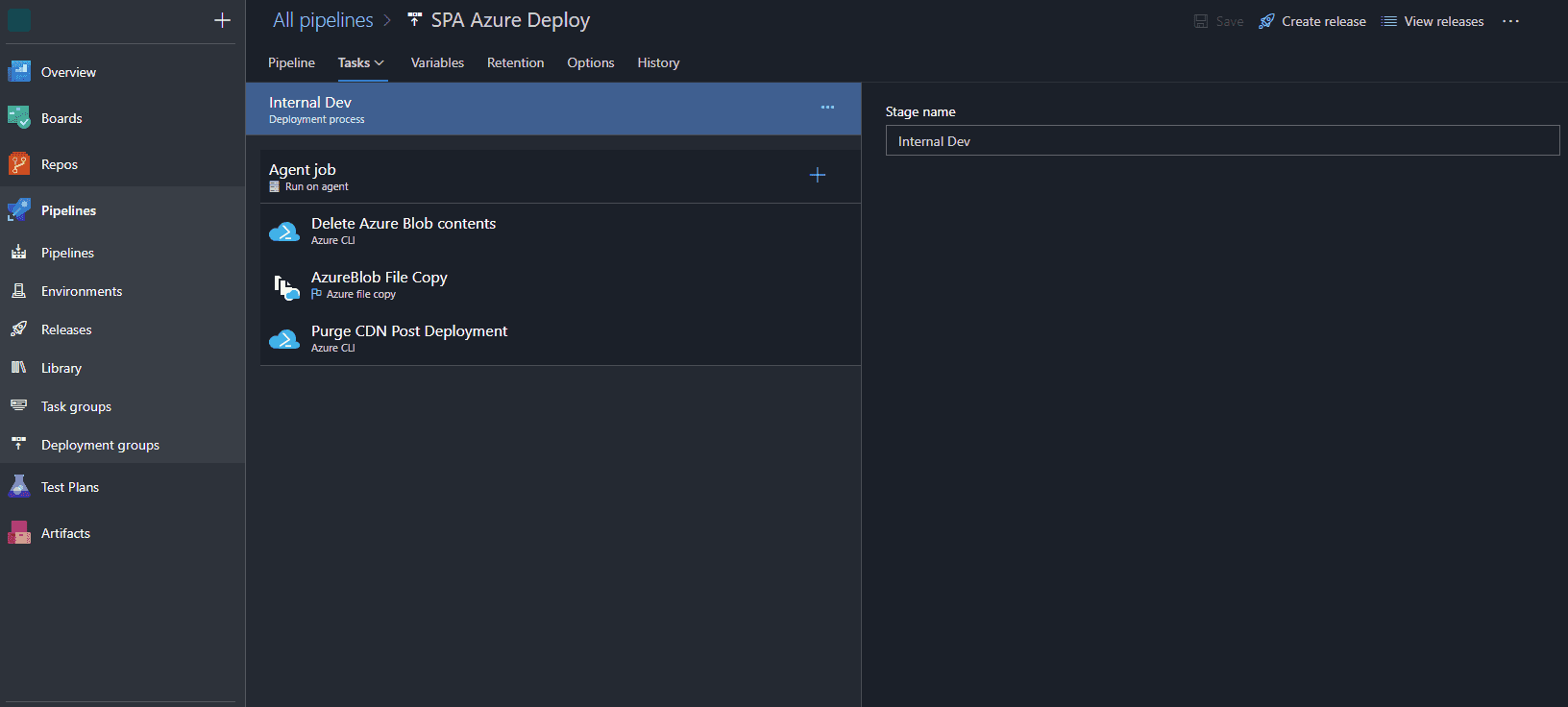Image resolution: width=1568 pixels, height=707 pixels.
Task: Click the View releases button label
Action: (x=1444, y=21)
